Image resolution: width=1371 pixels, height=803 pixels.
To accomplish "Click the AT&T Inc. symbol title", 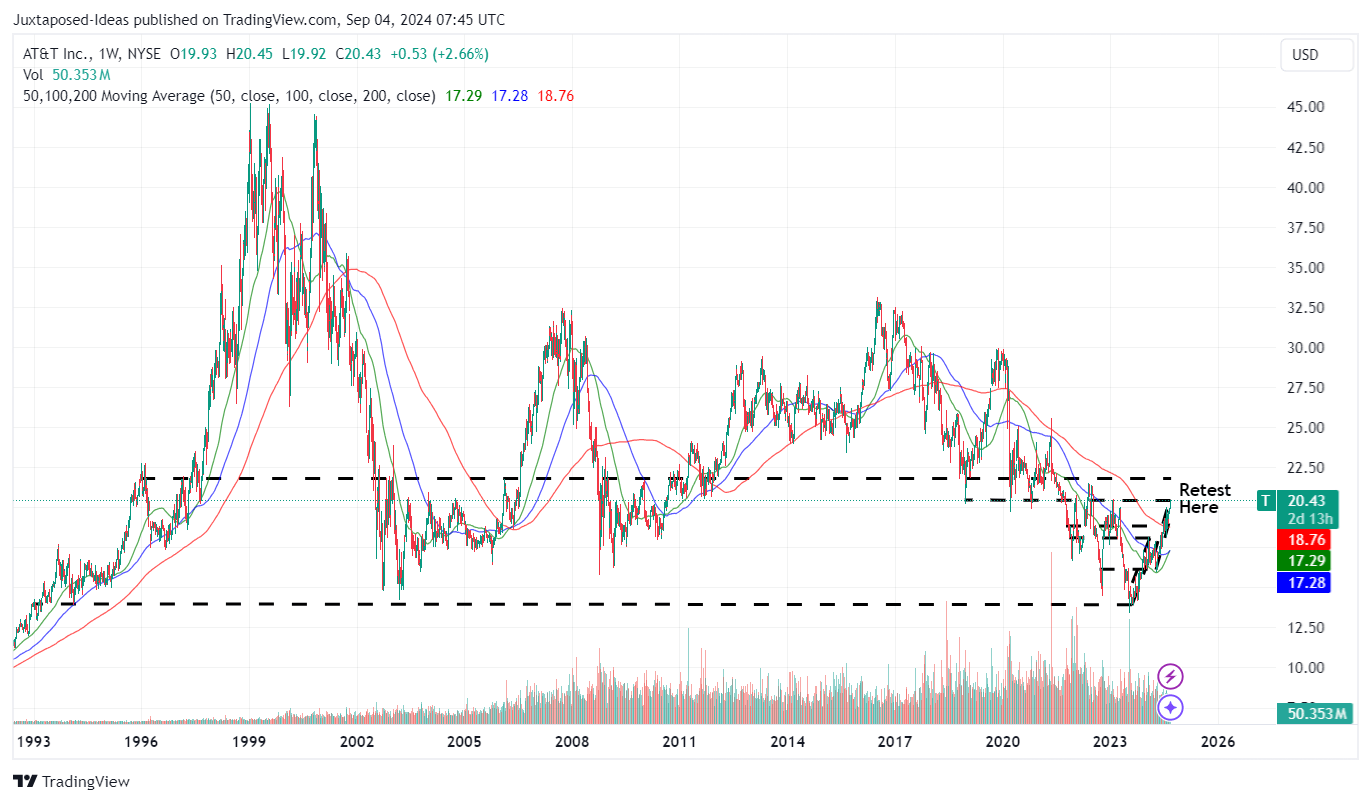I will pos(56,54).
